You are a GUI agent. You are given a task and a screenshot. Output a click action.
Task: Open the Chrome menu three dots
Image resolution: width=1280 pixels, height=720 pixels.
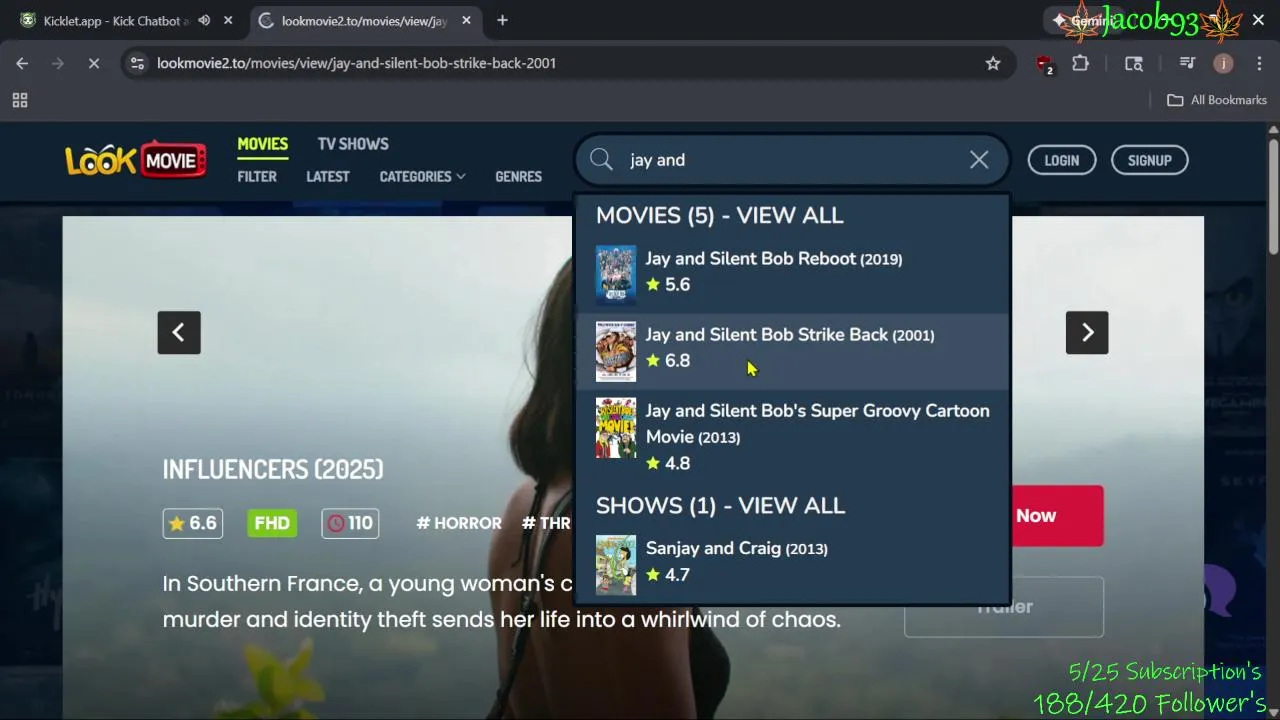tap(1259, 63)
